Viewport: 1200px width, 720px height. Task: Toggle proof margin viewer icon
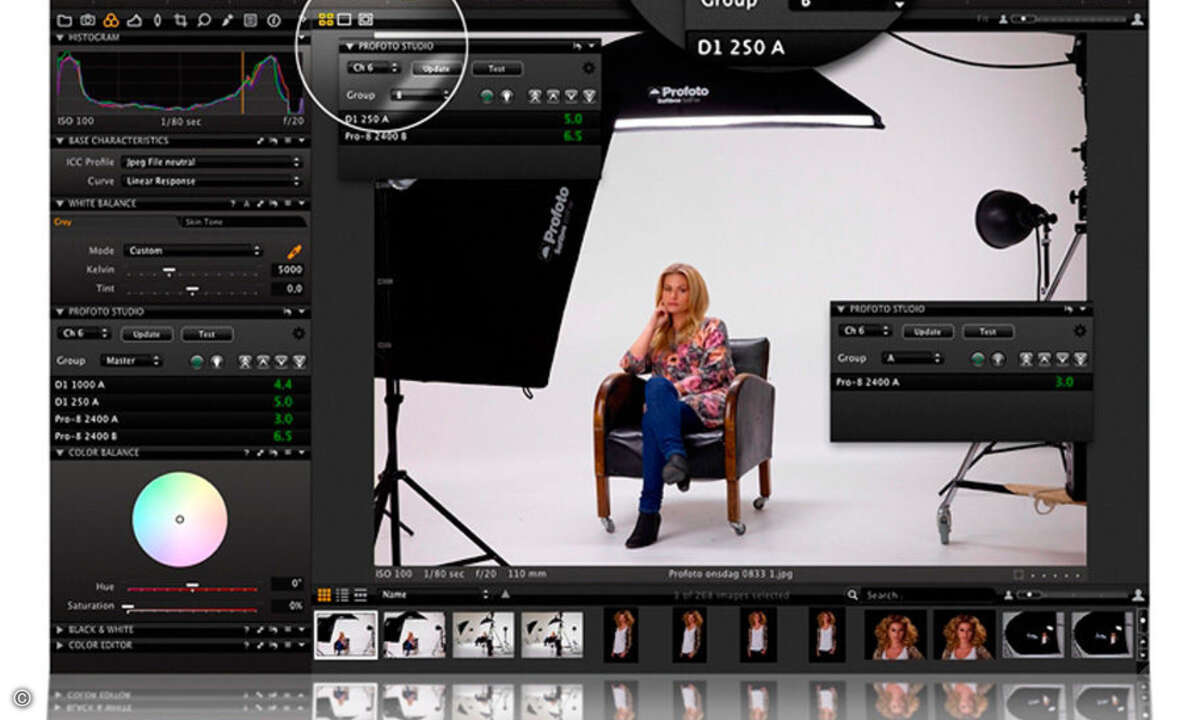pos(366,18)
